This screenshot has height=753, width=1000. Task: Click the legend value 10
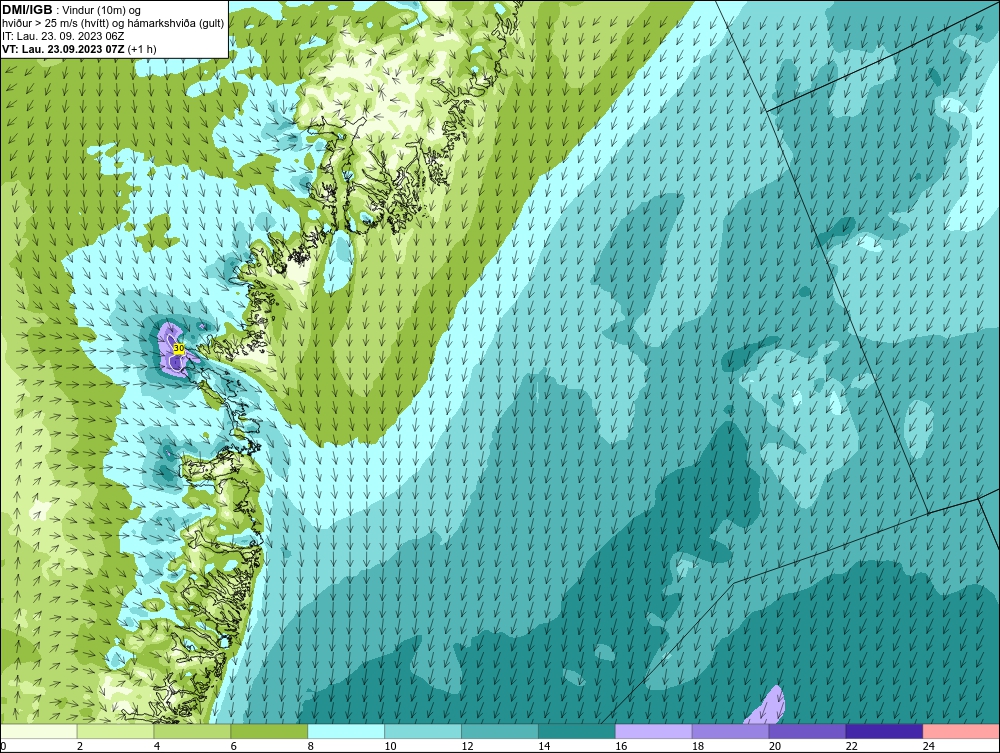coord(390,746)
